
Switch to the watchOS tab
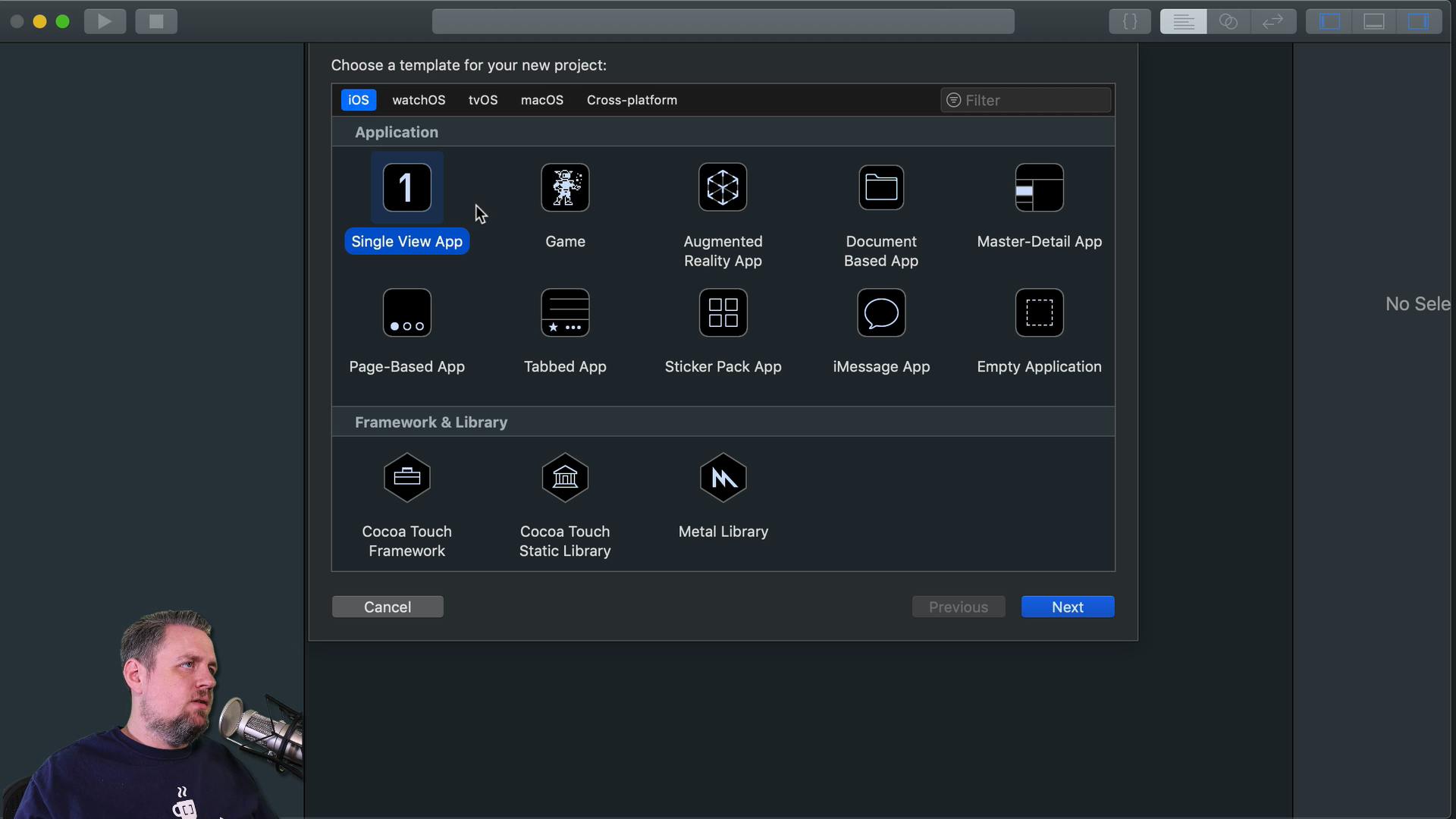(419, 100)
